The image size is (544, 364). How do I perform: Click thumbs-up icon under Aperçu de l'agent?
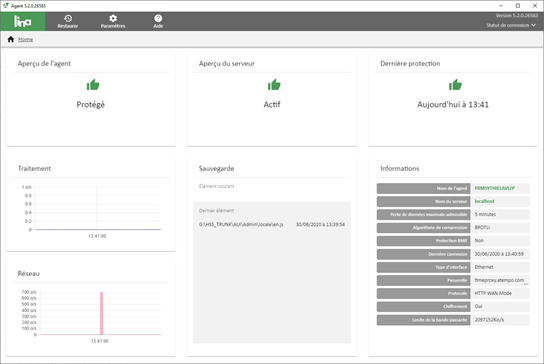(x=93, y=85)
